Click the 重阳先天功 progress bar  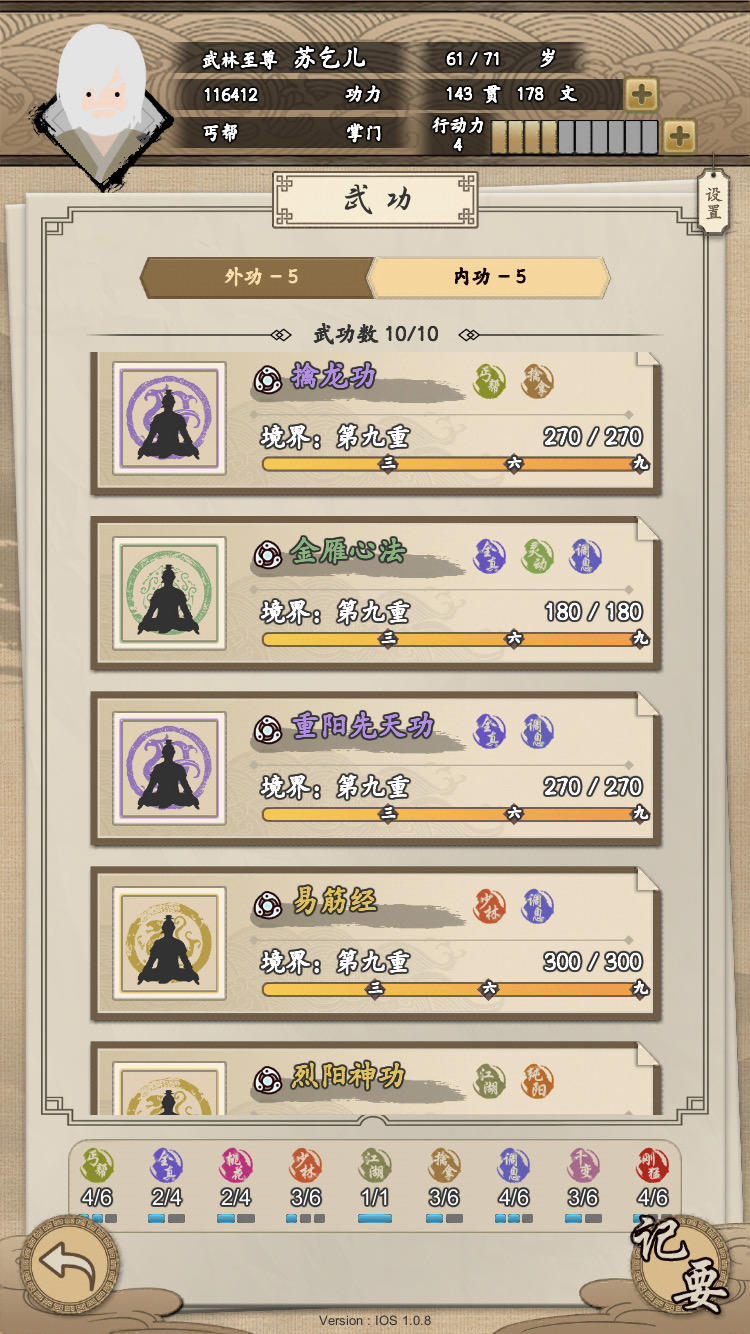point(456,814)
